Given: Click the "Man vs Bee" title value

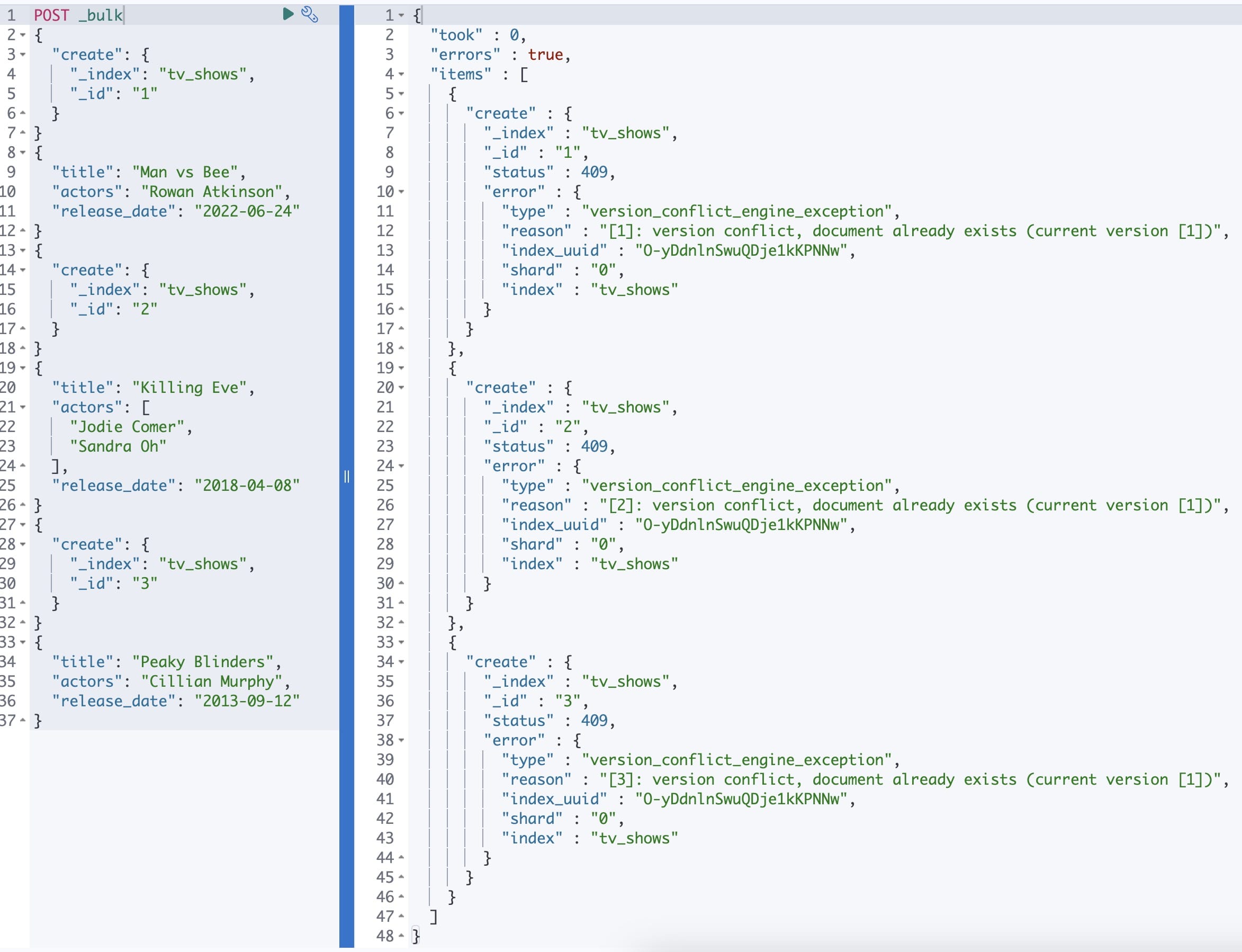Looking at the screenshot, I should click(x=188, y=172).
